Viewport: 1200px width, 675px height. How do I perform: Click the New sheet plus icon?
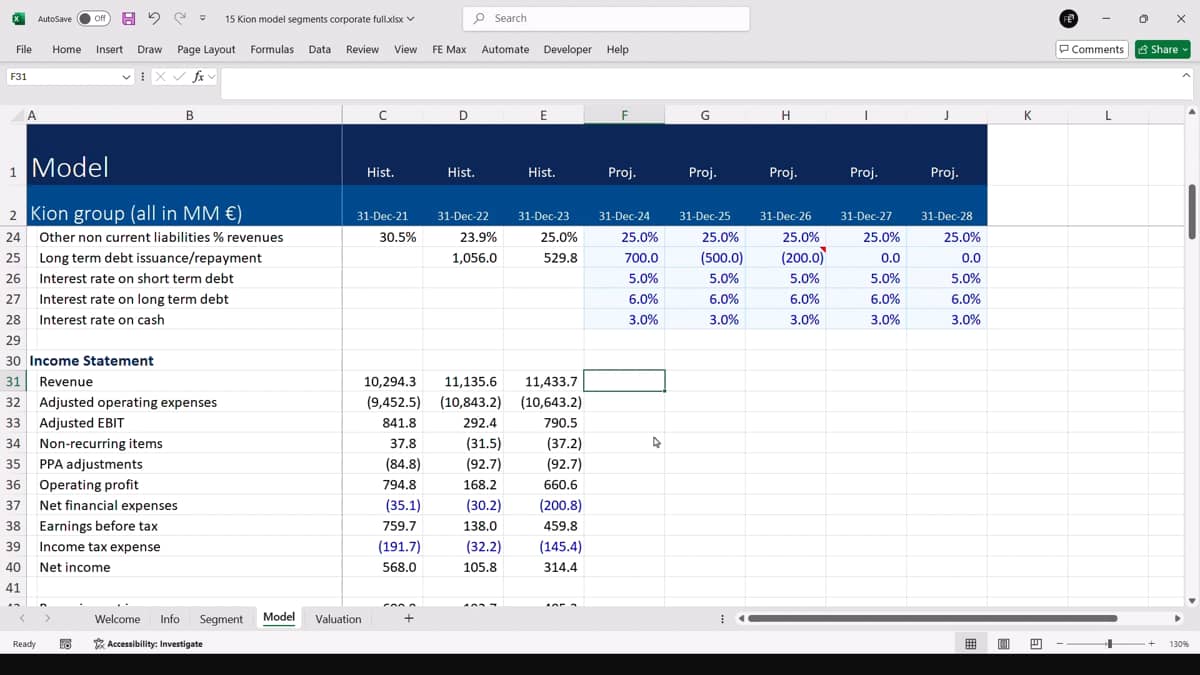[408, 618]
